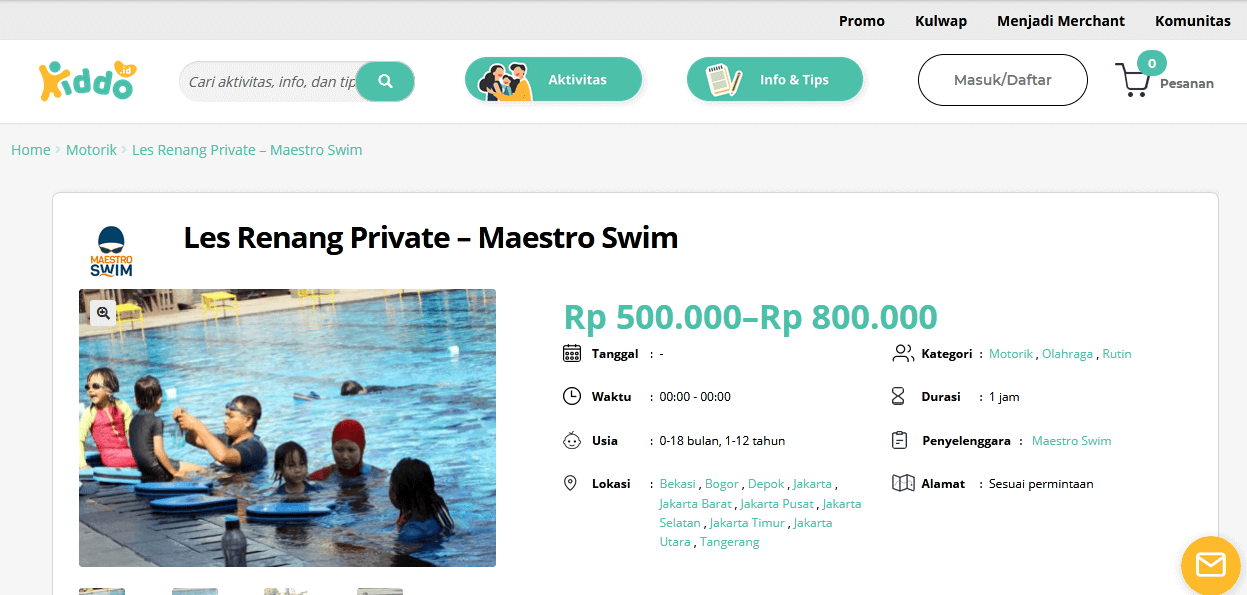
Task: Click the Kiddo.id logo
Action: tap(87, 81)
